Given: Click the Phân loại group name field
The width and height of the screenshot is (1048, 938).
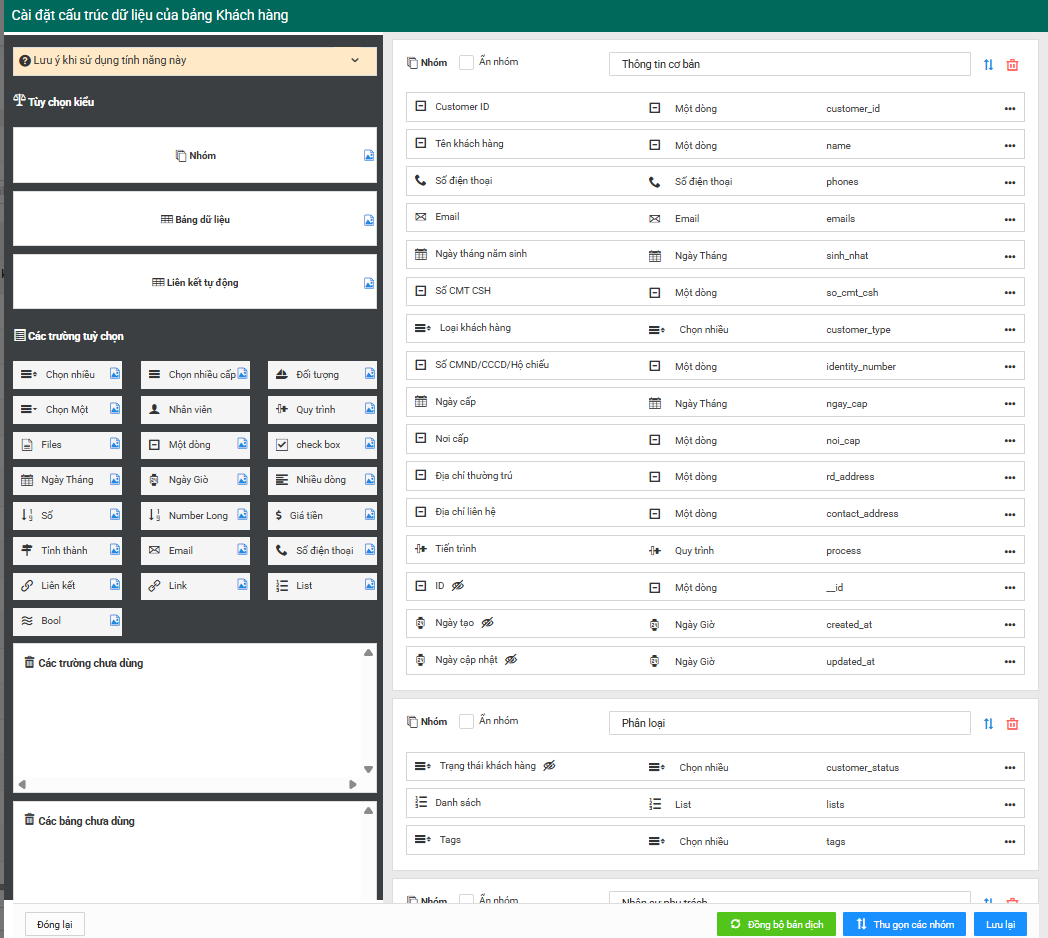Looking at the screenshot, I should point(789,723).
